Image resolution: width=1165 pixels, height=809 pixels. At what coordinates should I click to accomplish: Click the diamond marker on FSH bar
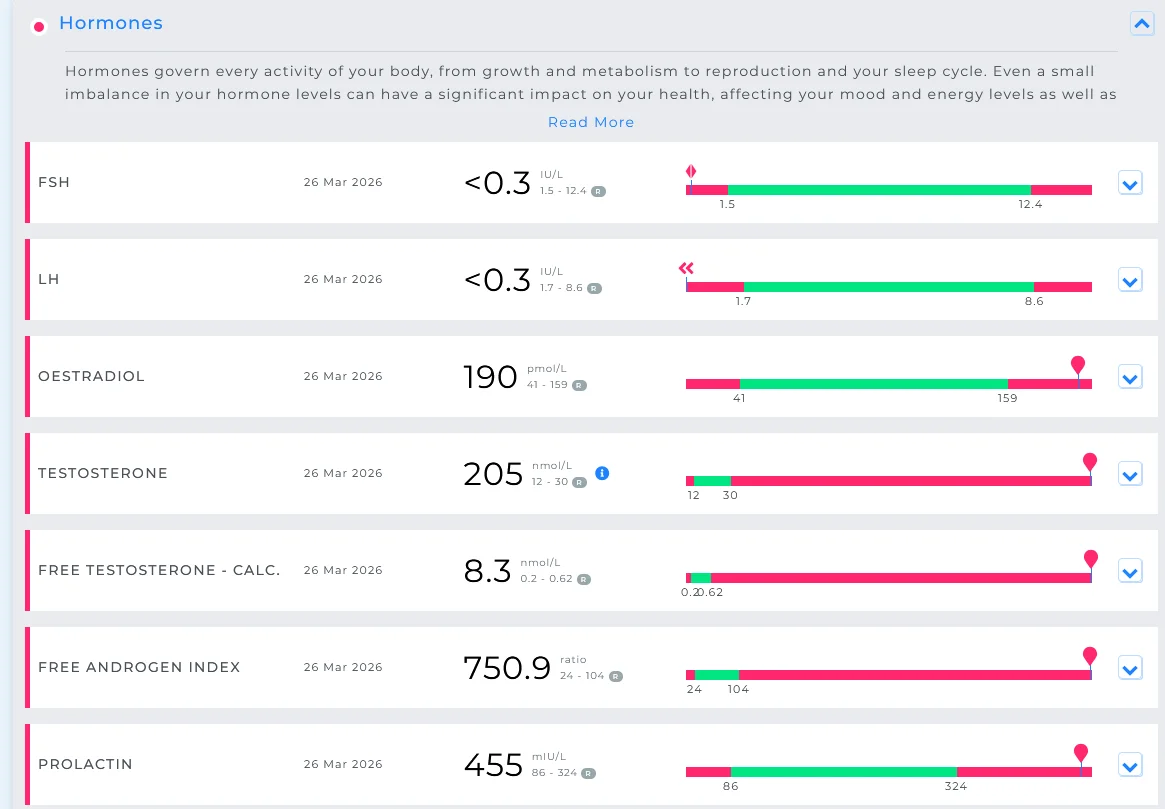[691, 172]
